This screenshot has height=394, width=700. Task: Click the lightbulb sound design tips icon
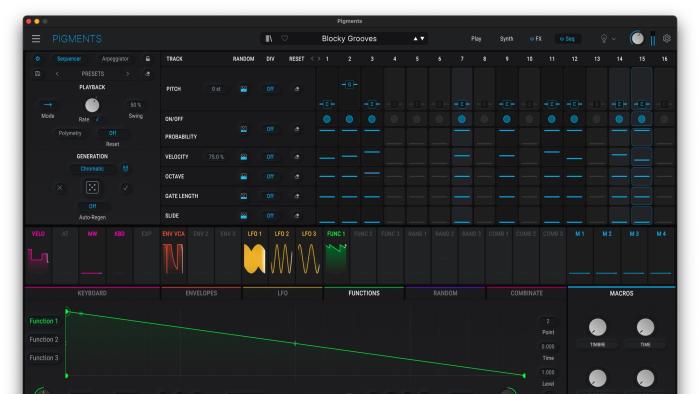coord(604,39)
